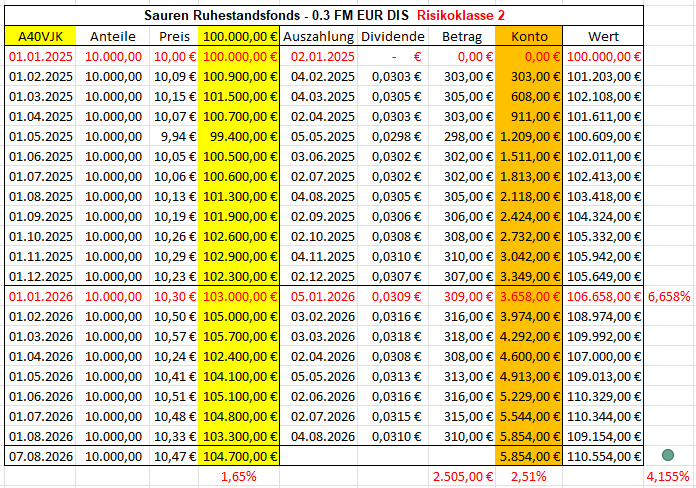Click the Wert cell 105.942,00 €
The height and width of the screenshot is (488, 696).
pyautogui.click(x=603, y=256)
